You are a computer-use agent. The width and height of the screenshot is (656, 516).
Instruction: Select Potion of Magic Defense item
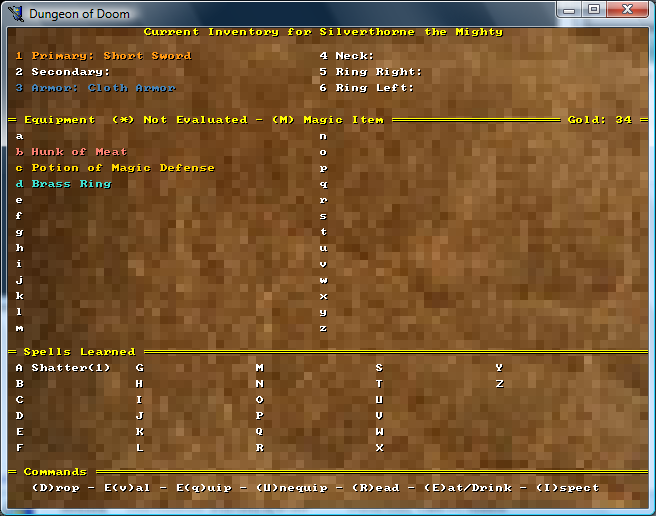pyautogui.click(x=122, y=168)
